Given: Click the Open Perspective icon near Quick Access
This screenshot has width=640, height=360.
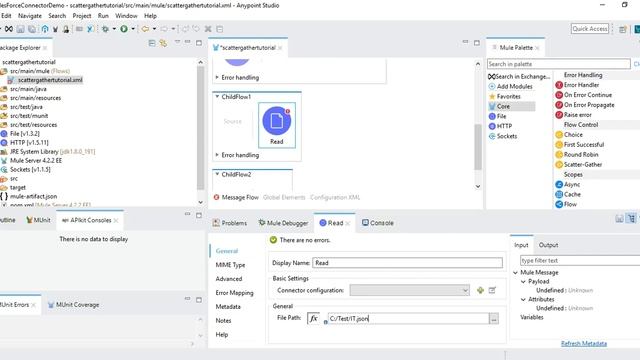Looking at the screenshot, I should tap(623, 29).
